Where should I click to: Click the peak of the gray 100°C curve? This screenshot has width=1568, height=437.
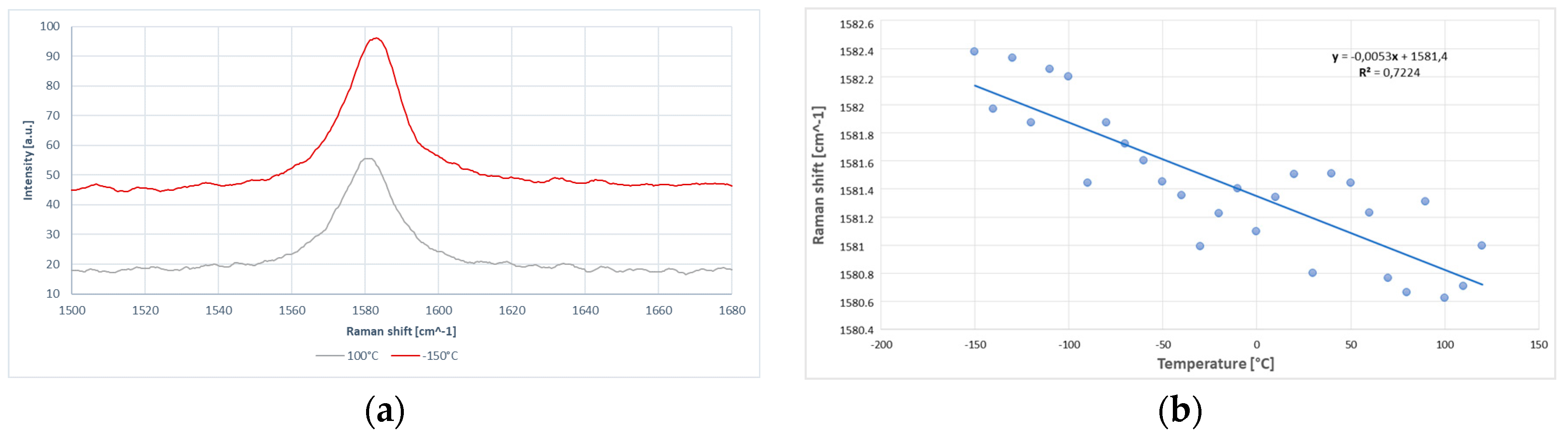coord(368,159)
